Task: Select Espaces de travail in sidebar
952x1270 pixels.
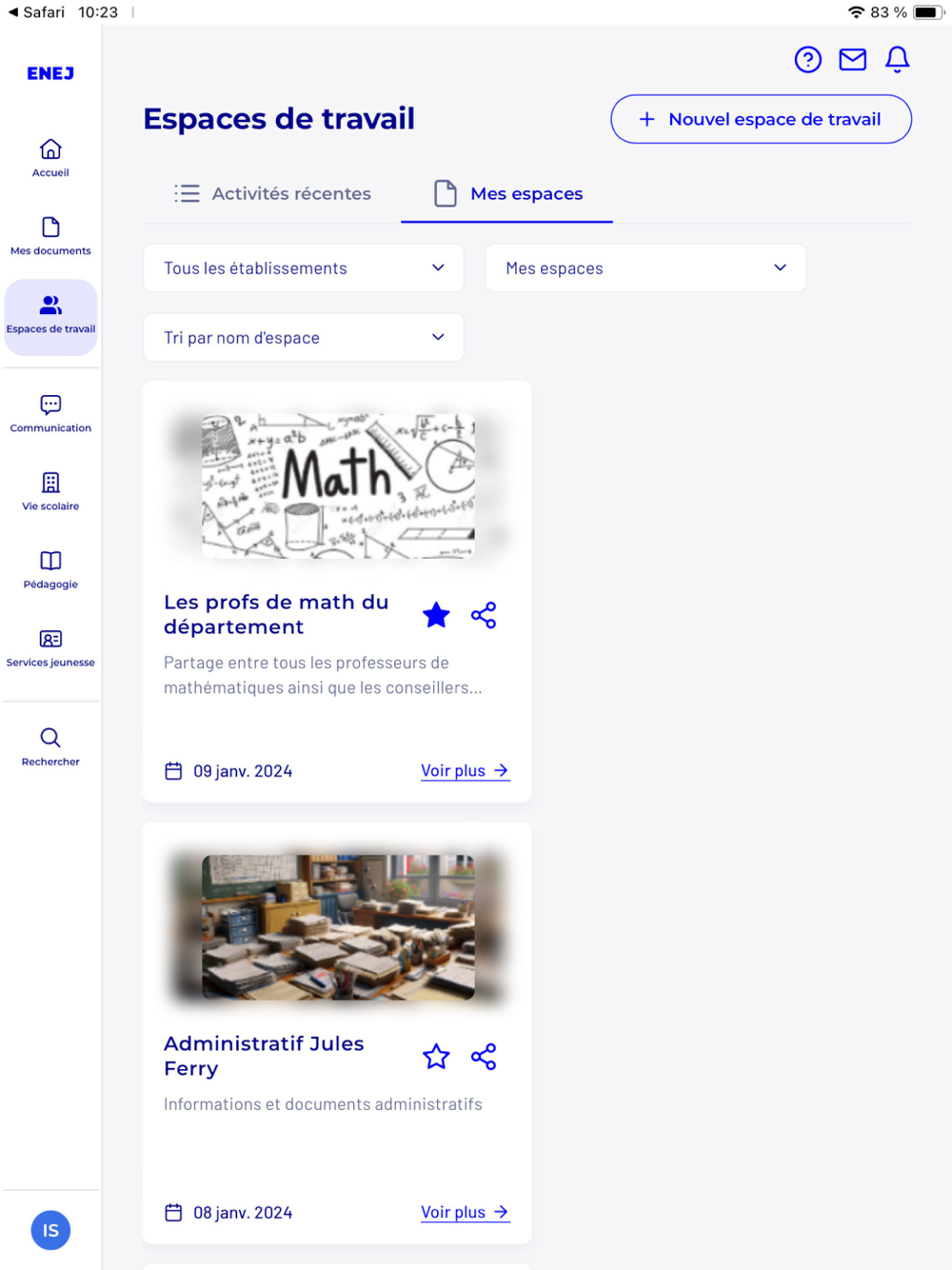Action: tap(50, 317)
